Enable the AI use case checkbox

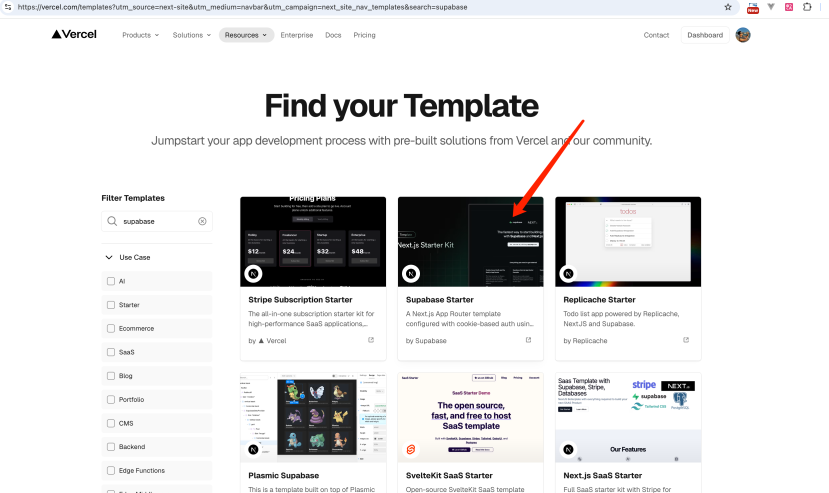111,281
